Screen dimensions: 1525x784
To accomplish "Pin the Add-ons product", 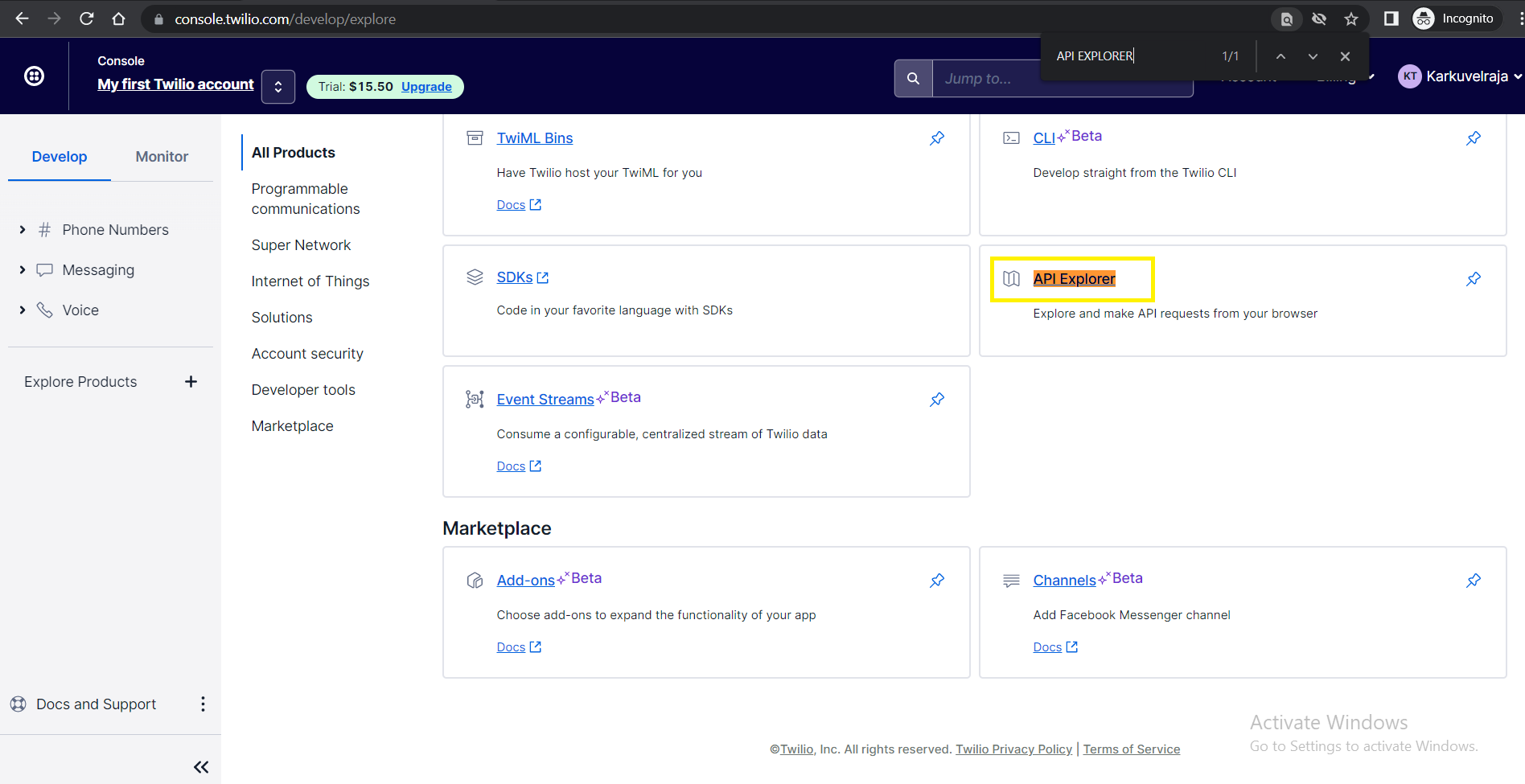I will 937,581.
